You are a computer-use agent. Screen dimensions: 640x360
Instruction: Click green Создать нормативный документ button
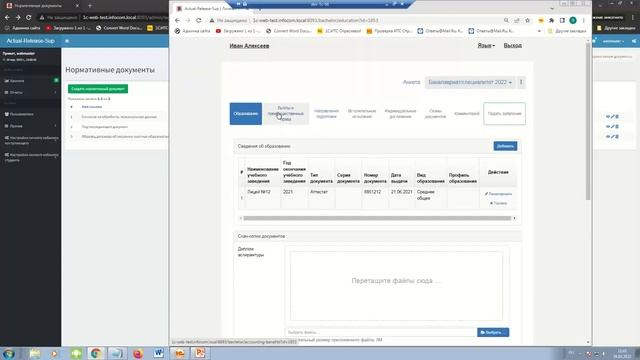(98, 89)
